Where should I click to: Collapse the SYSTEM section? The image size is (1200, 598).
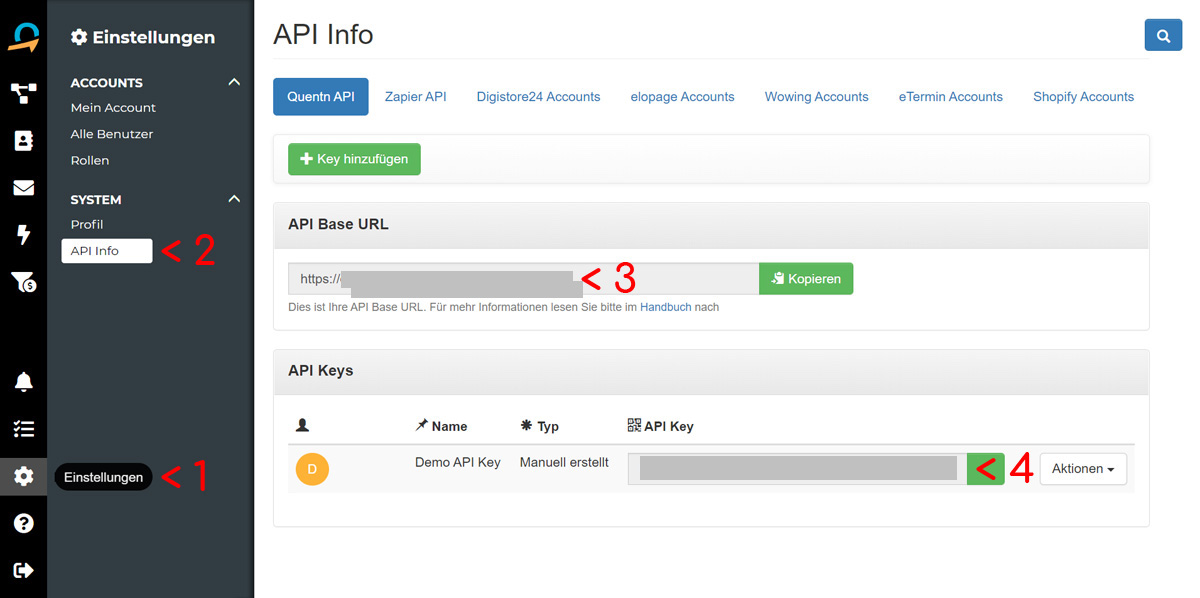(233, 198)
